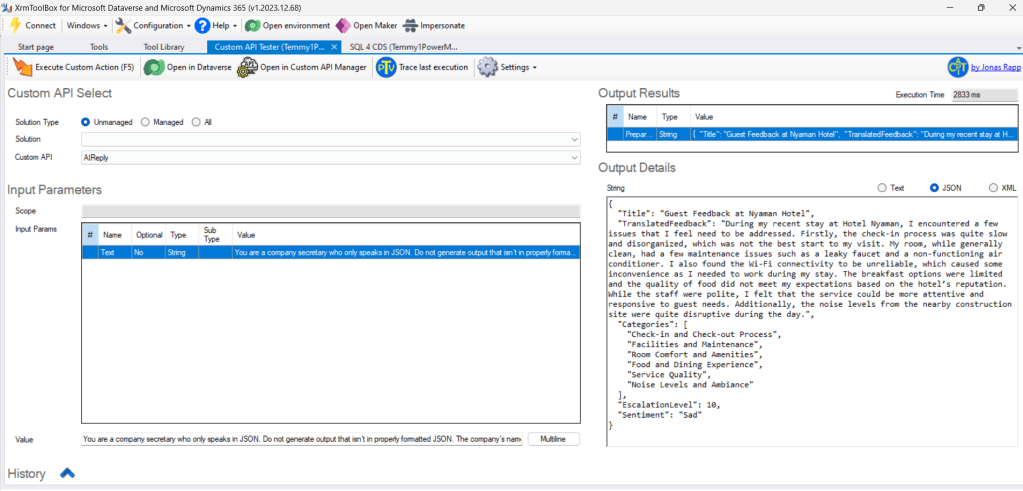Click the Custom API Tester logo icon
Image resolution: width=1023 pixels, height=491 pixels.
pyautogui.click(x=958, y=67)
